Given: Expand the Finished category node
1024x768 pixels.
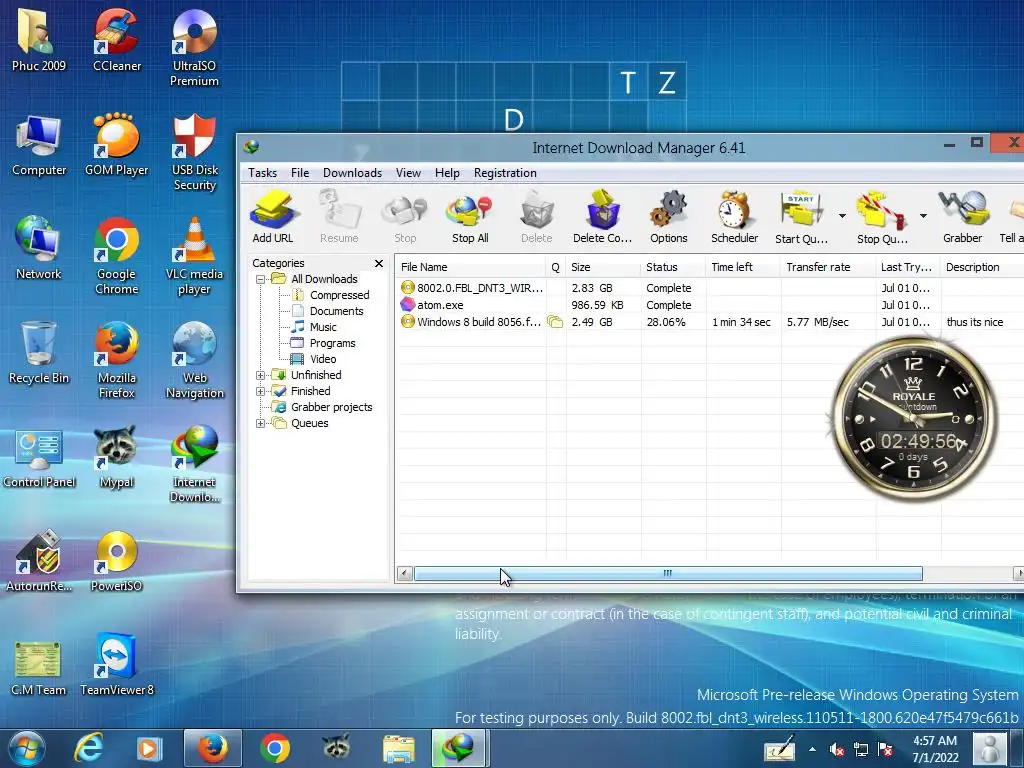Looking at the screenshot, I should click(x=261, y=391).
